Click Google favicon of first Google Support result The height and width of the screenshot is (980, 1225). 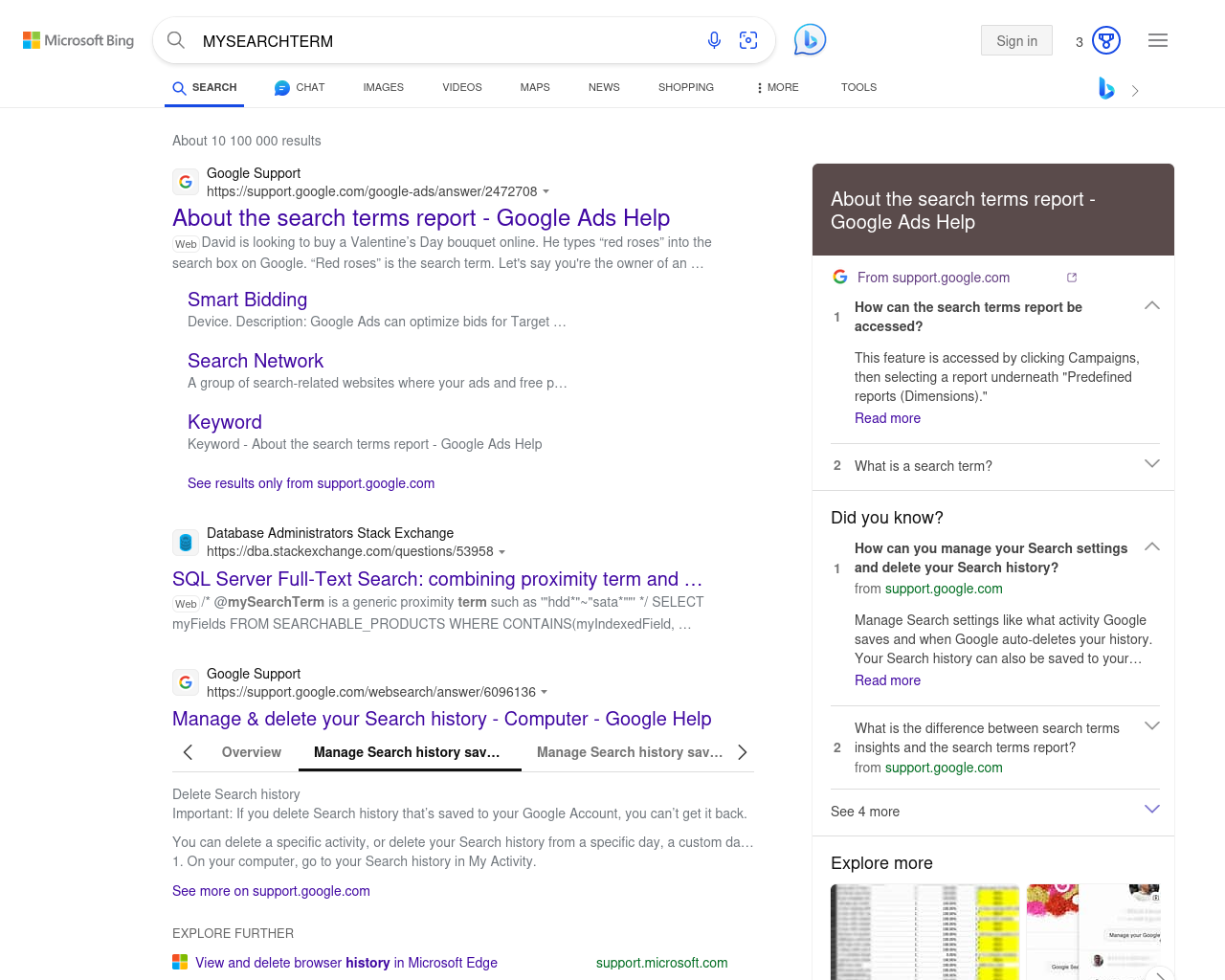[186, 182]
